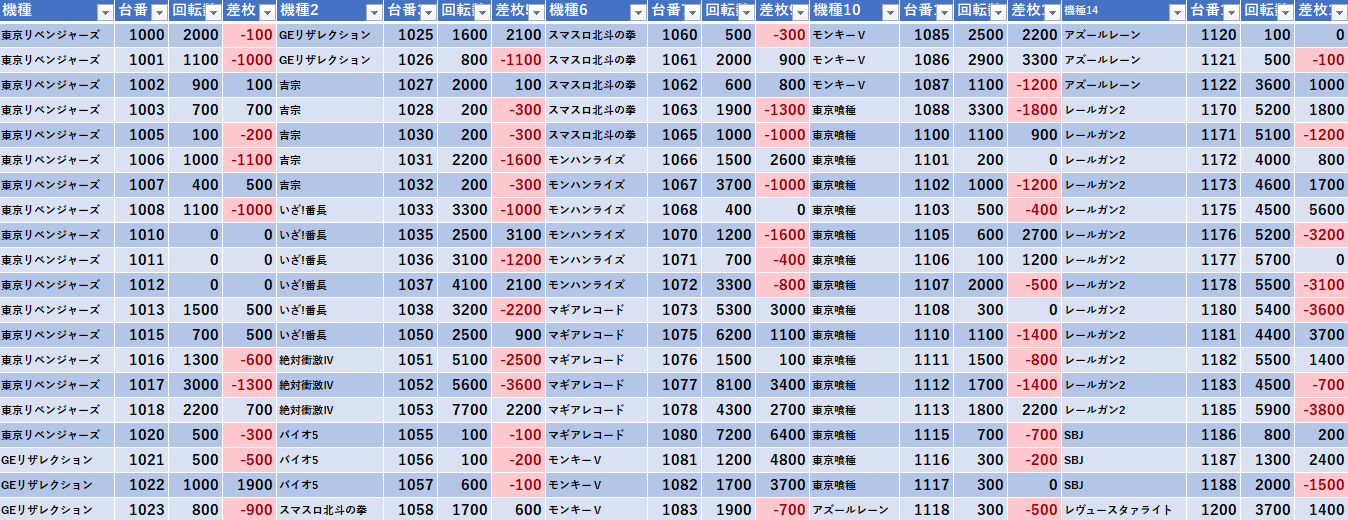The image size is (1348, 520).
Task: Select machine number cell 1060
Action: click(x=675, y=35)
